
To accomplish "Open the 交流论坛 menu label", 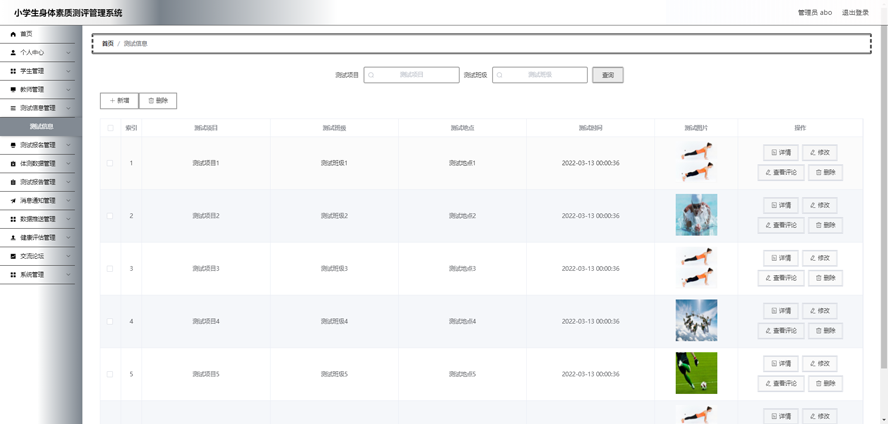I will (32, 256).
